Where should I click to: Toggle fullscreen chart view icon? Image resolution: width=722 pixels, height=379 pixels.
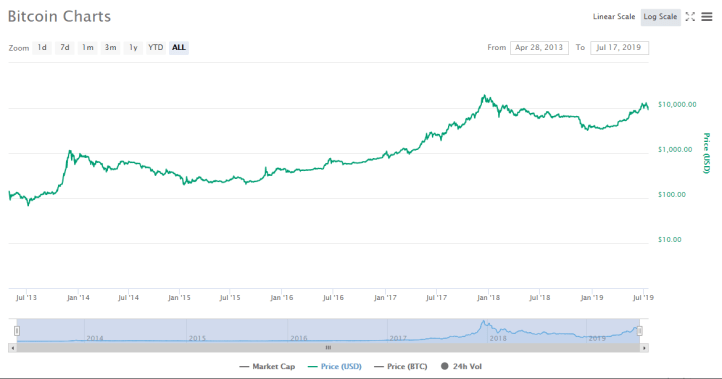pos(690,17)
